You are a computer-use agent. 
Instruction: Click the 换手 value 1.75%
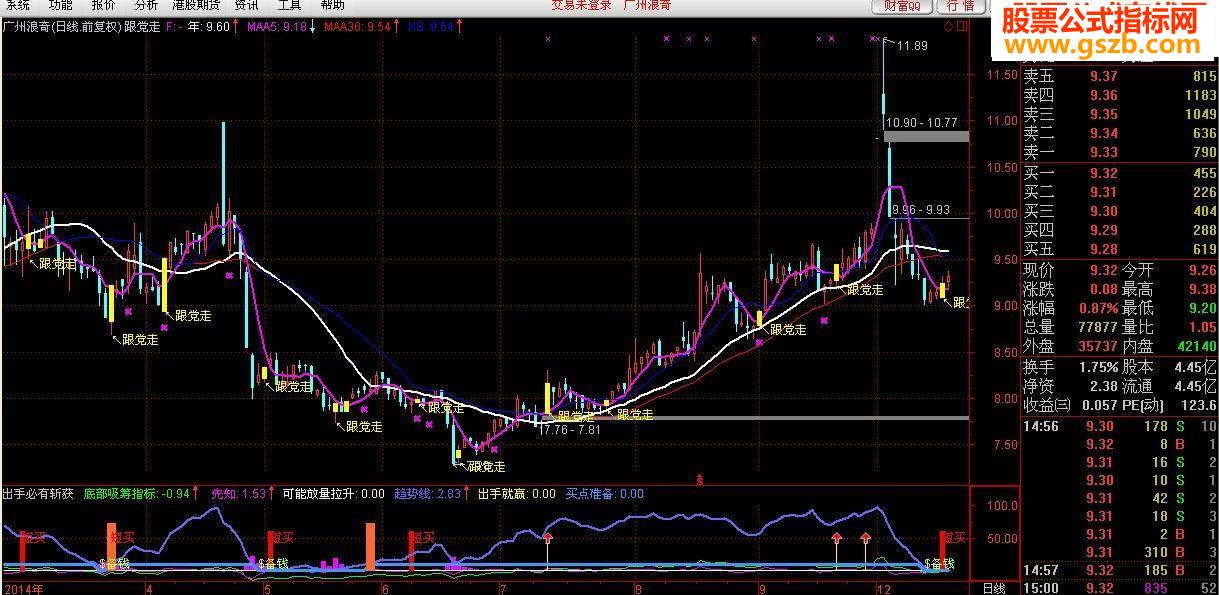click(1098, 367)
